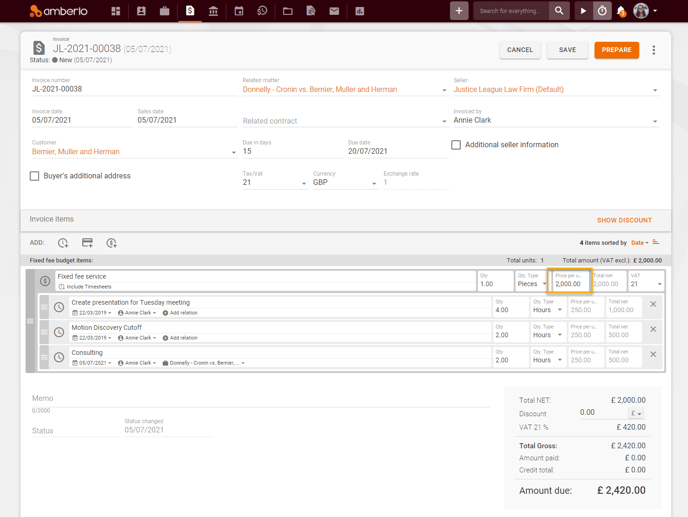Remove the Motion Discovery Cutoff item
The image size is (688, 517).
point(653,329)
